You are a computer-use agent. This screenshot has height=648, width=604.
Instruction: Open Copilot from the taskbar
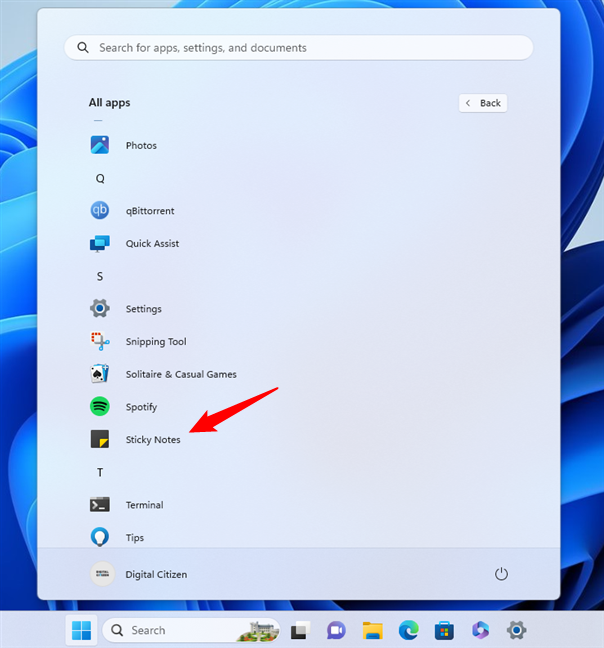point(480,630)
